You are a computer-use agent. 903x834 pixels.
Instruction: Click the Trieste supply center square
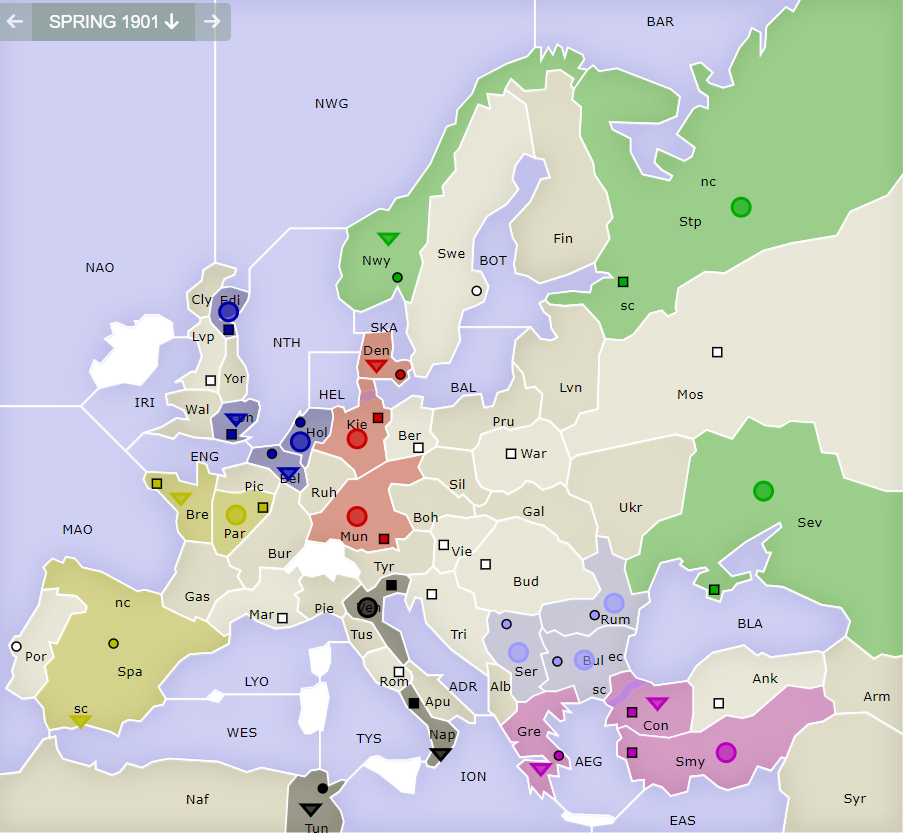click(x=432, y=594)
